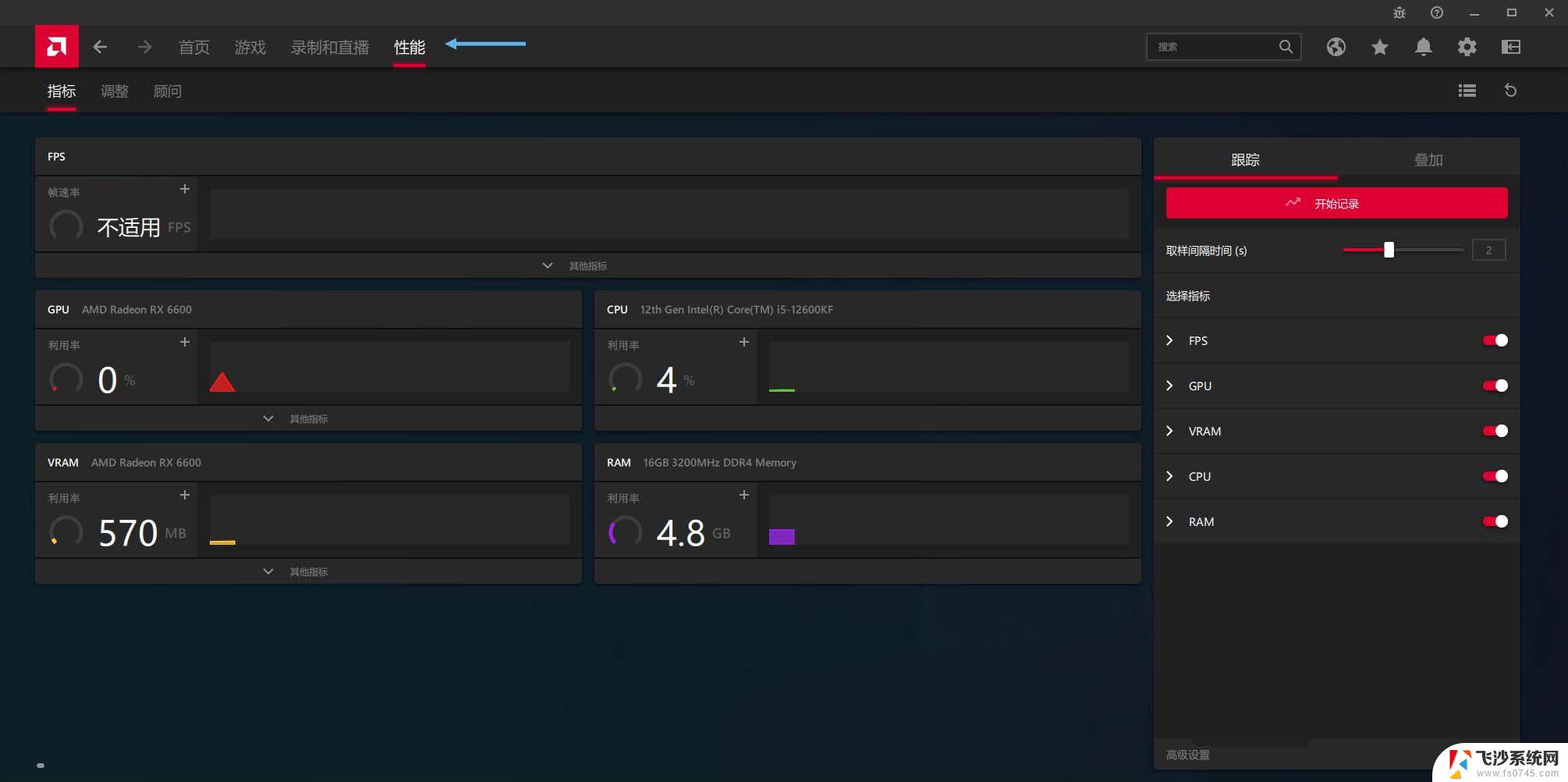Add metric with plus in FPS card
1568x782 pixels.
185,189
